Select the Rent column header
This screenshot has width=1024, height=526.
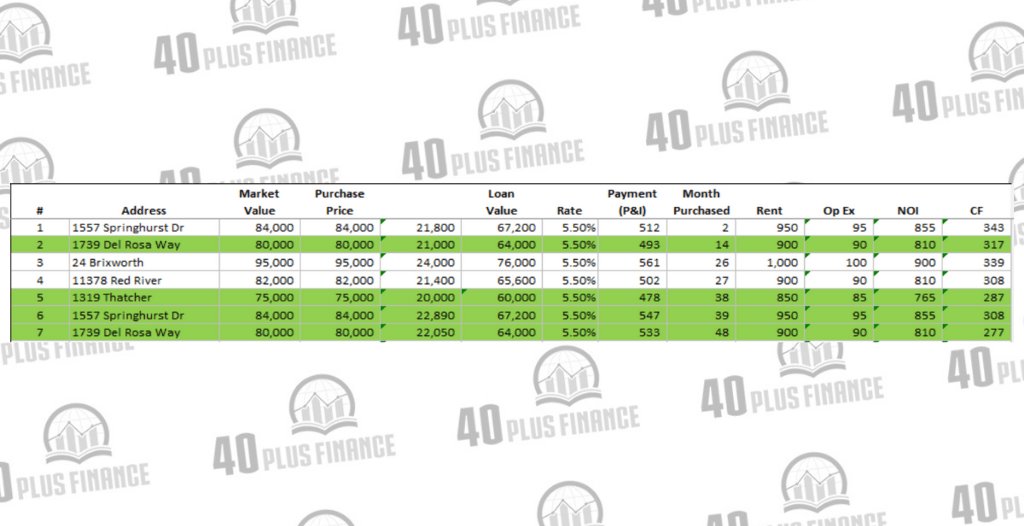tap(769, 210)
